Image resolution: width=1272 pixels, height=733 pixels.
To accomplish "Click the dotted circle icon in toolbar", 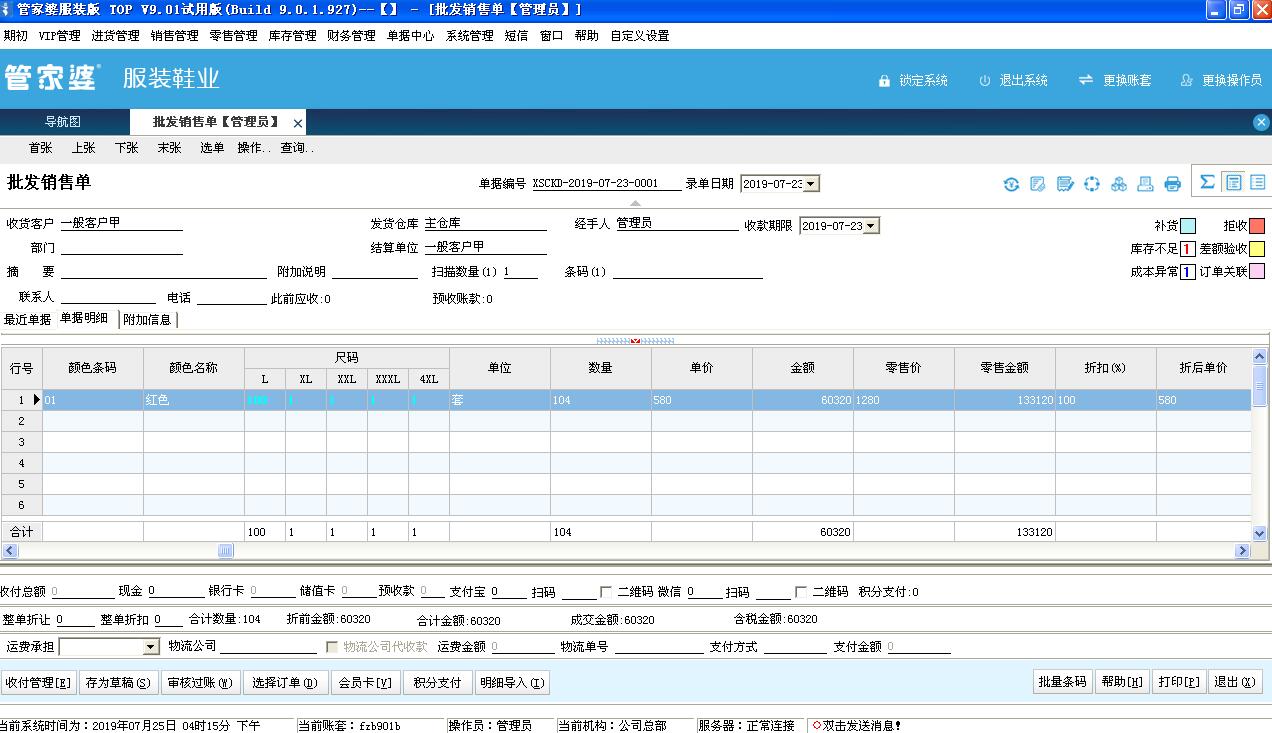I will pyautogui.click(x=1092, y=184).
